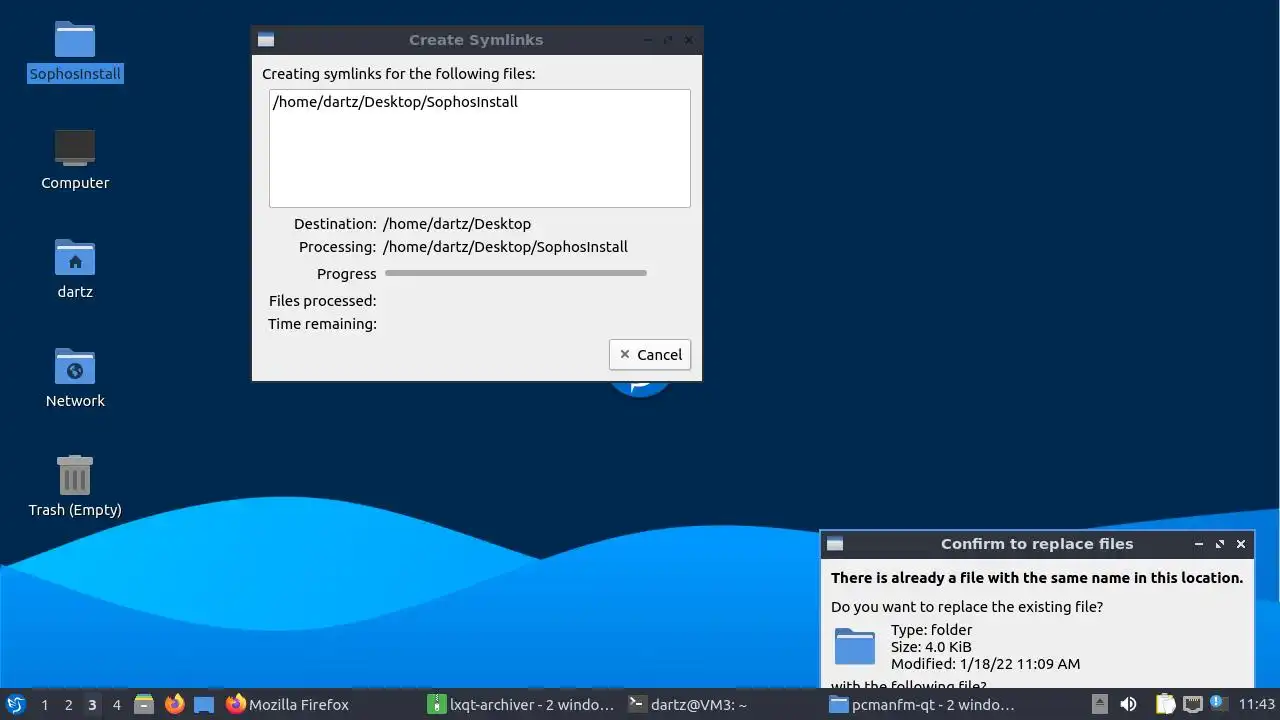Click the symlink progress bar

coord(516,273)
